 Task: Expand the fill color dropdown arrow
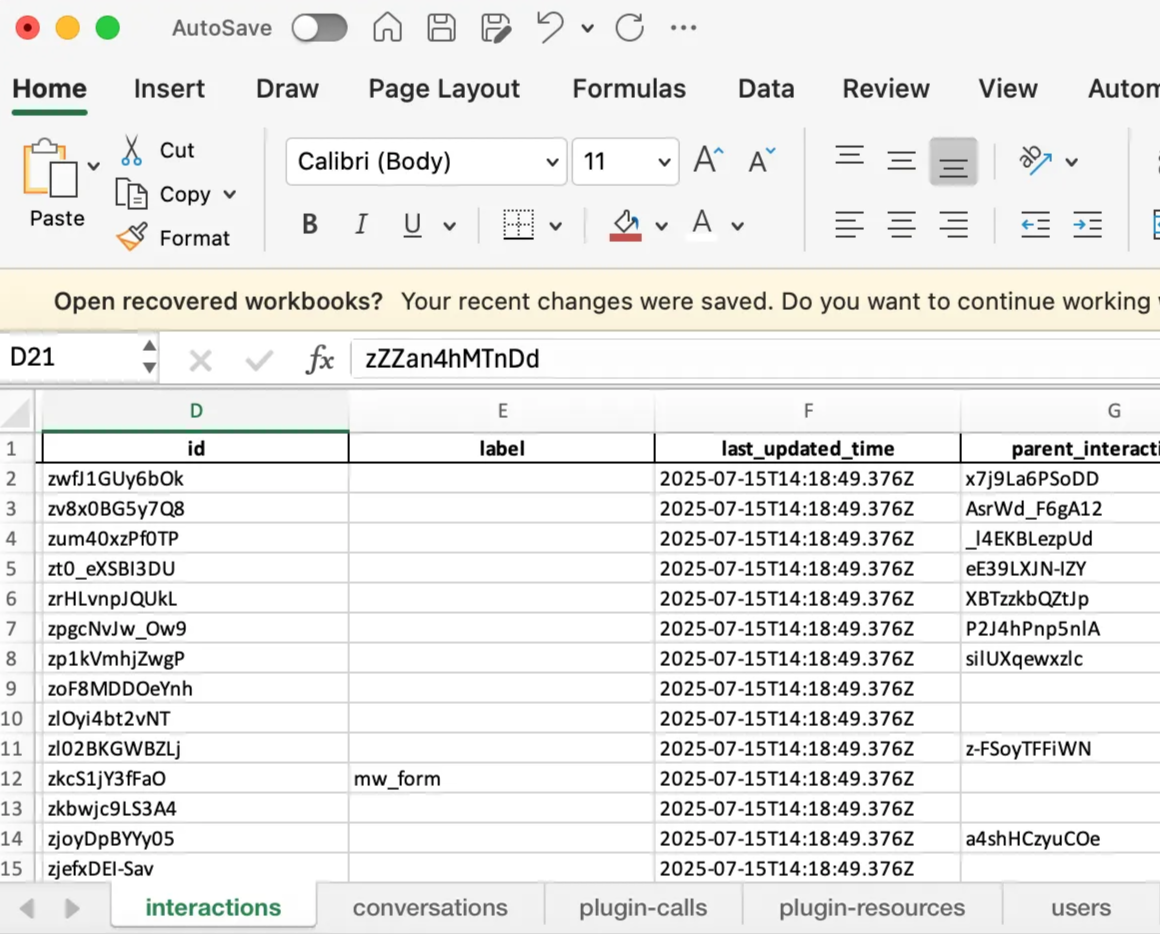pos(661,226)
